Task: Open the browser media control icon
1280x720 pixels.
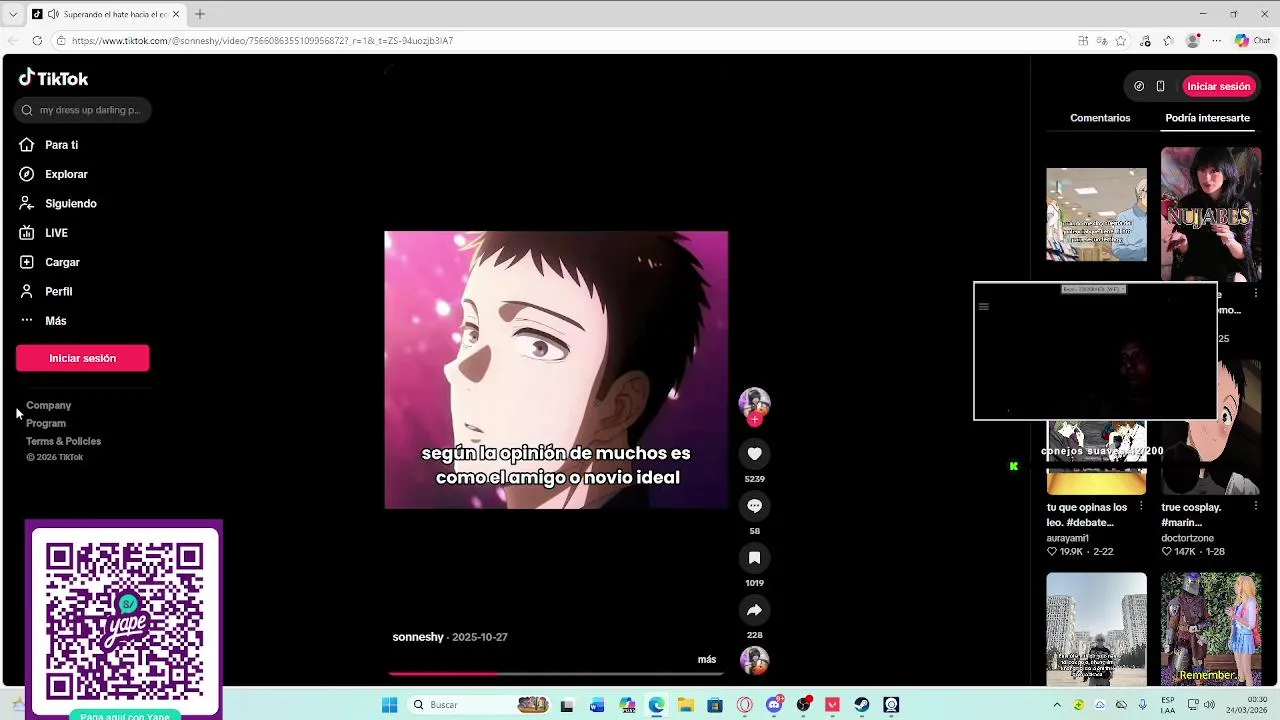Action: click(1145, 41)
